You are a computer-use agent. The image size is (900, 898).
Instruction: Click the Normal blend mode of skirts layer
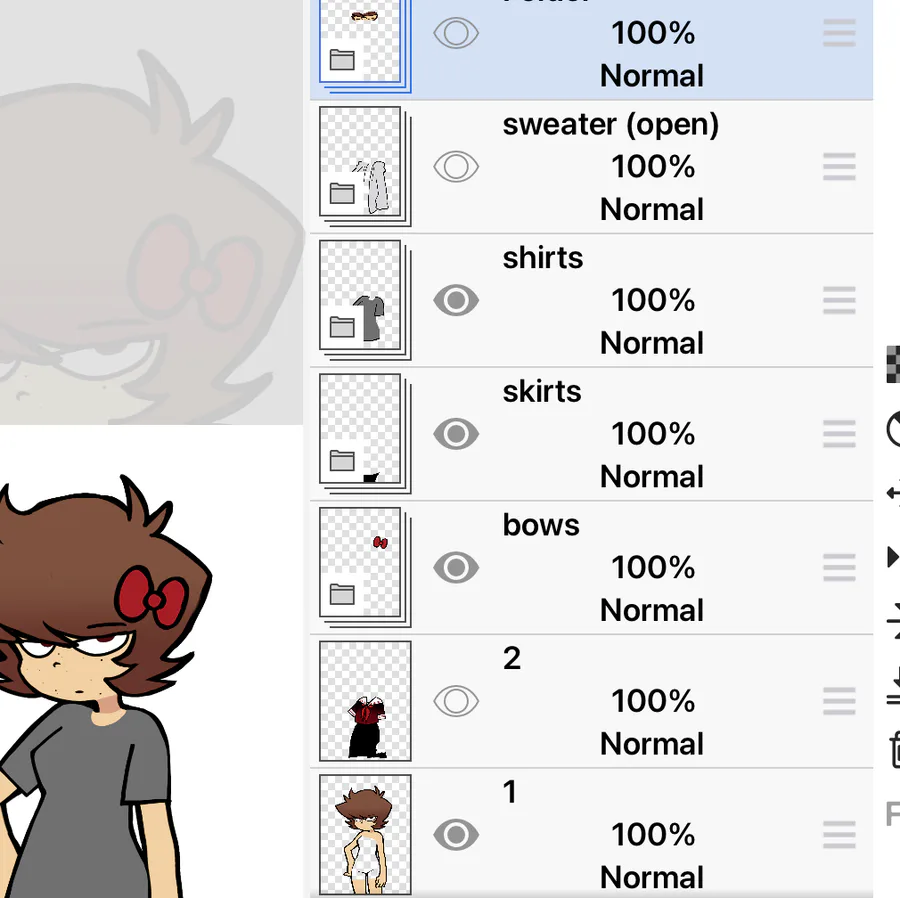click(652, 476)
